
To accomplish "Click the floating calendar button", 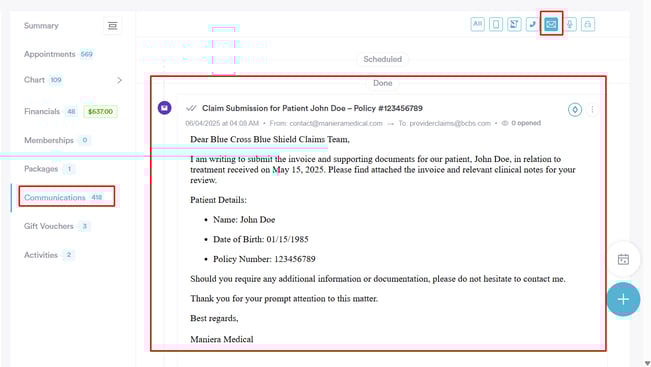I will [x=623, y=259].
